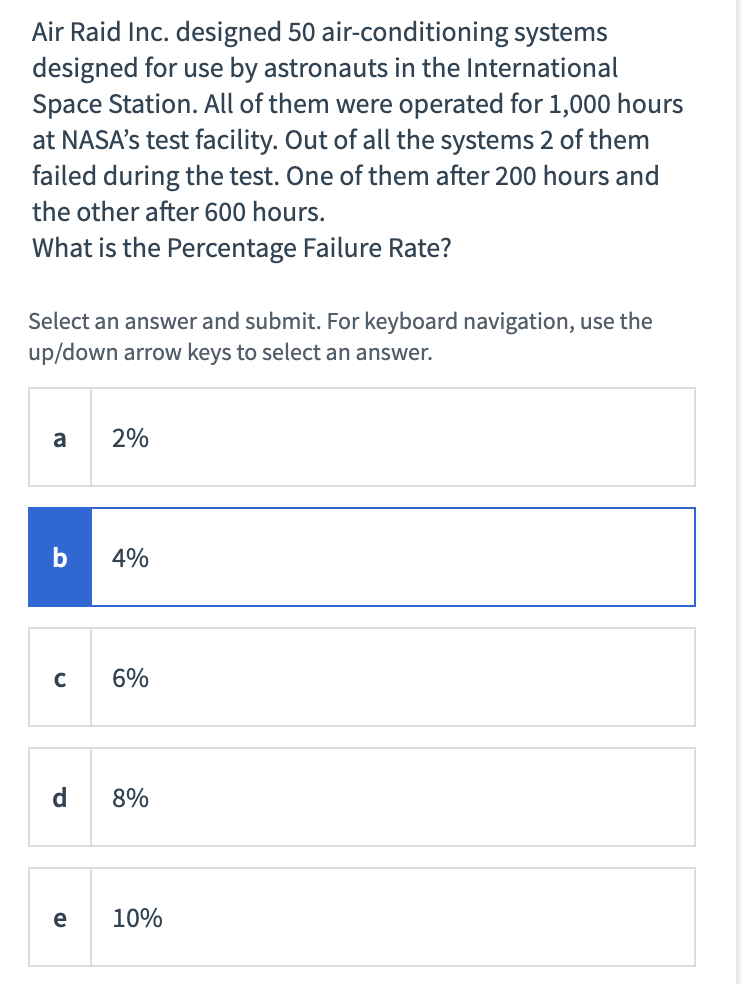This screenshot has width=742, height=984.
Task: Select the 6% answer text
Action: point(131,677)
